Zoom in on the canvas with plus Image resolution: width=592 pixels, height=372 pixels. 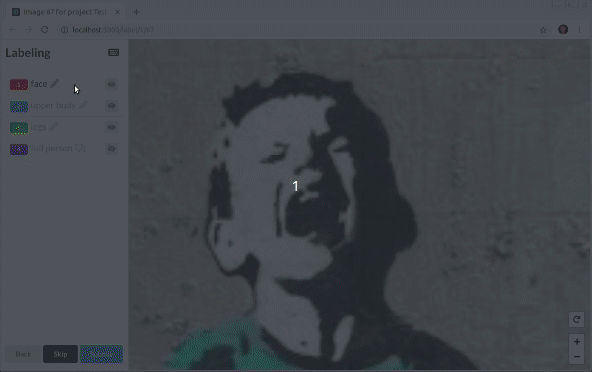click(577, 342)
